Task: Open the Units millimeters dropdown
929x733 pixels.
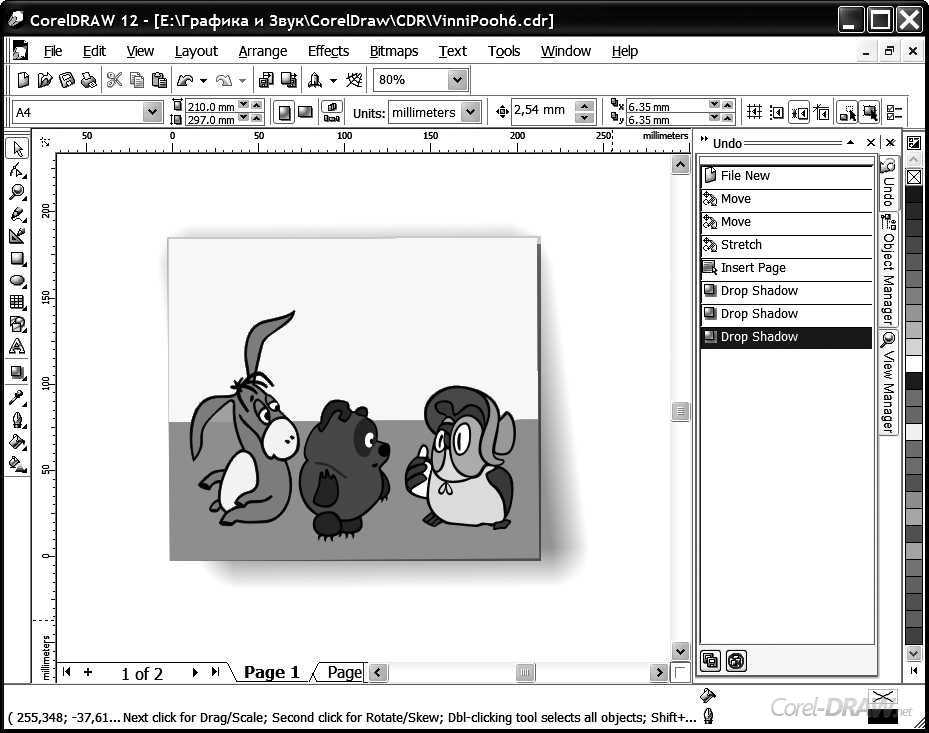Action: coord(470,112)
